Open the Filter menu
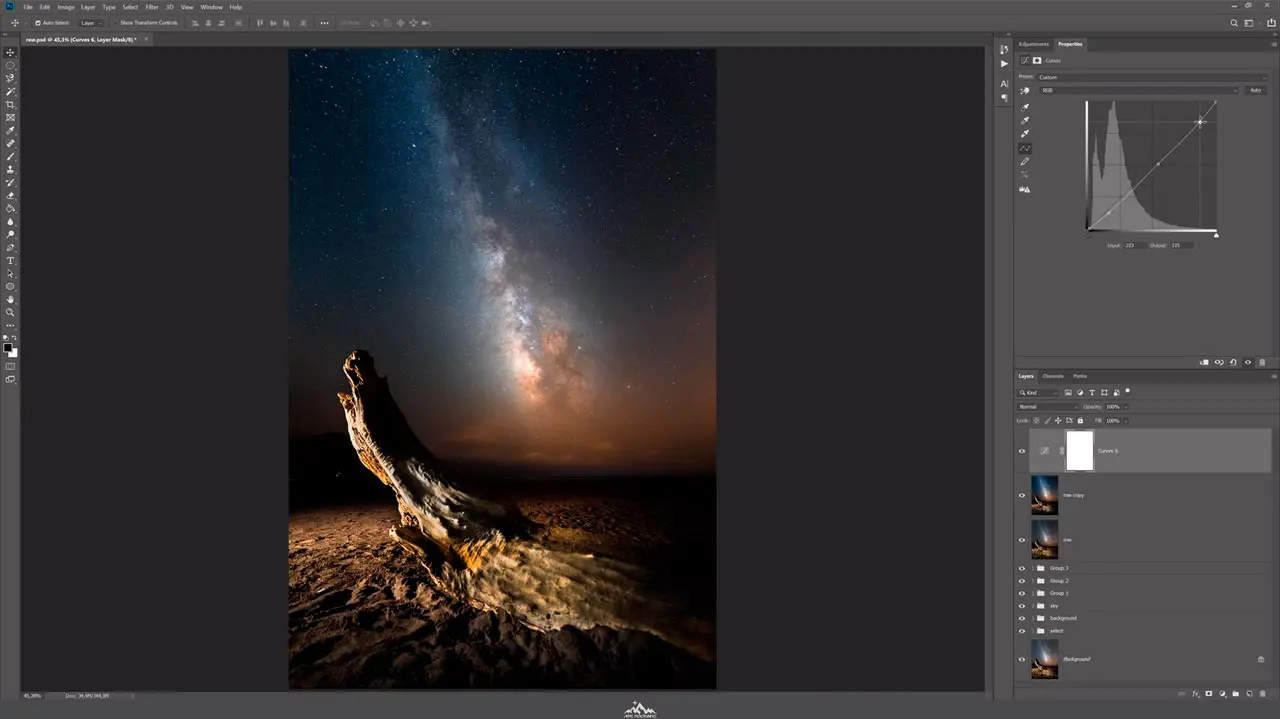This screenshot has height=719, width=1280. pyautogui.click(x=152, y=7)
